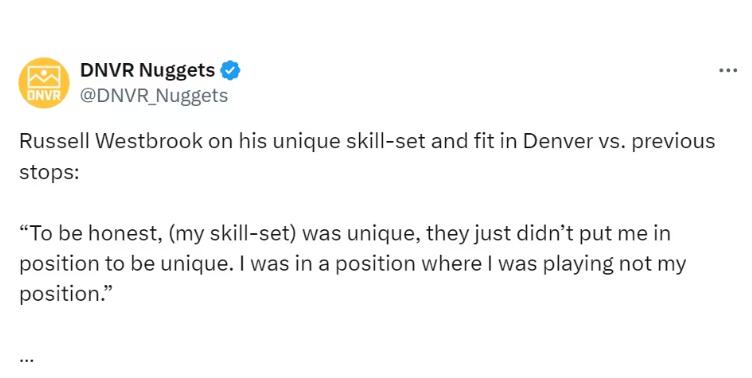The width and height of the screenshot is (752, 378).
Task: Click the phrase "playing not my" in the quote
Action: [x=614, y=264]
